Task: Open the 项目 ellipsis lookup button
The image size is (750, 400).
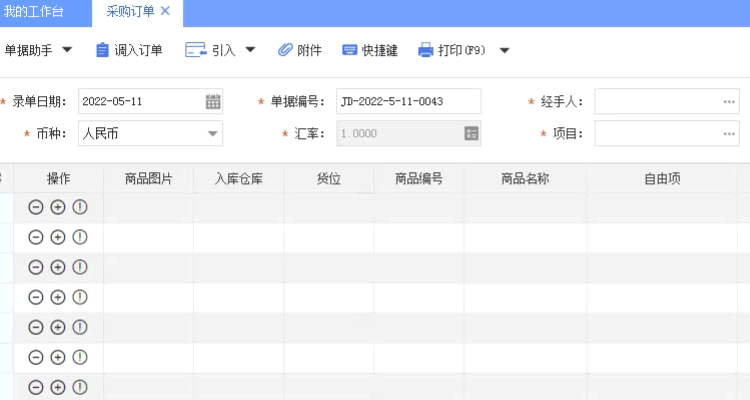Action: tap(729, 133)
